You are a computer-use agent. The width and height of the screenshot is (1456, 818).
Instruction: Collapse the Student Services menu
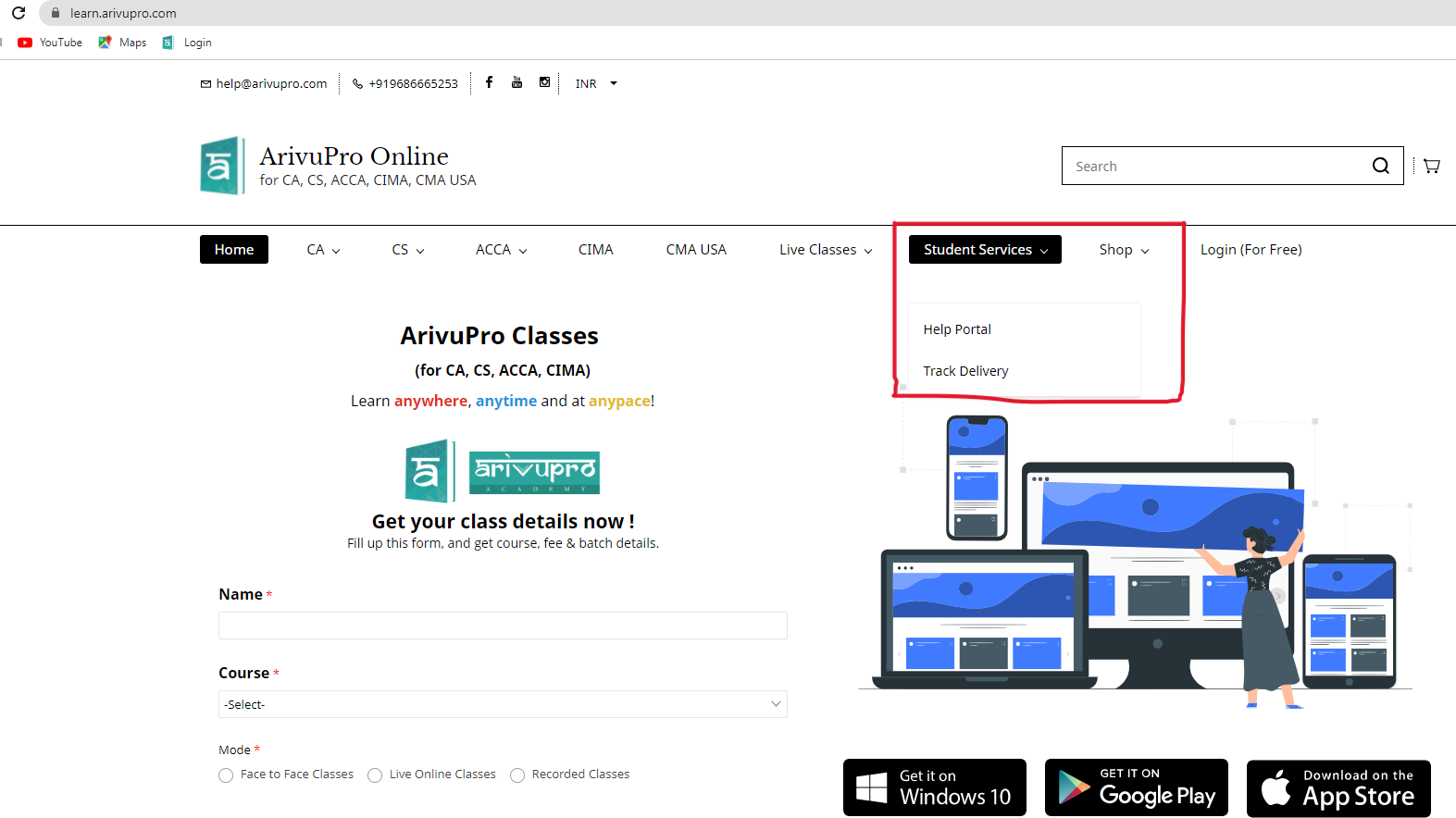coord(985,250)
